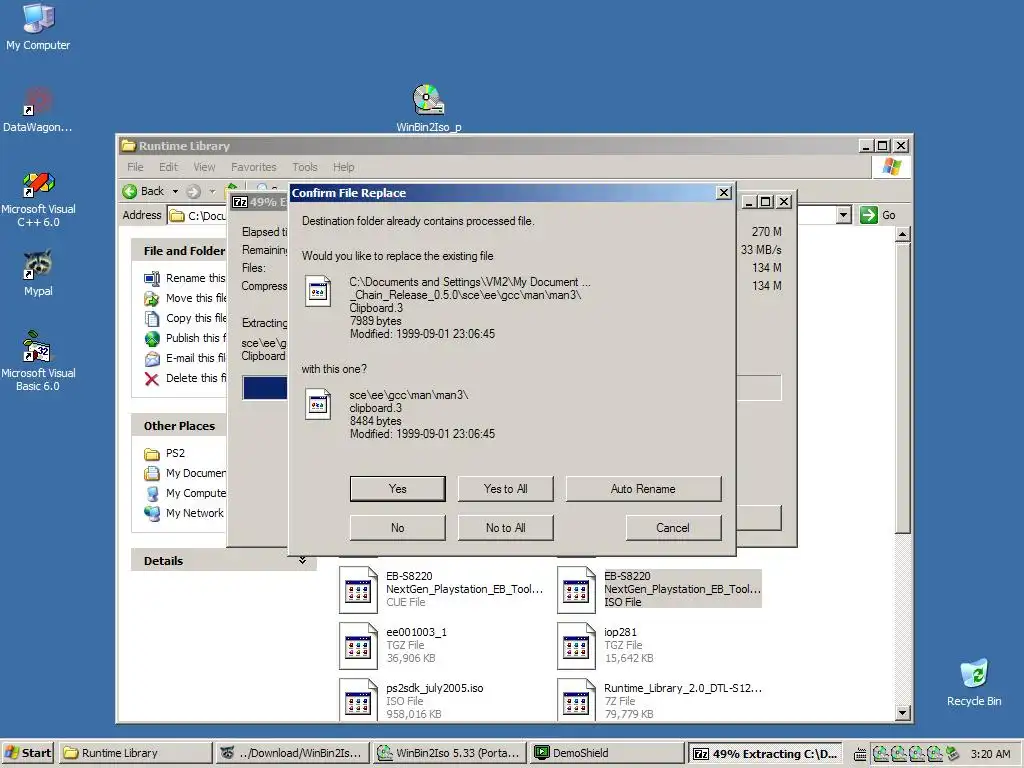Switch to 49% Extracting taskbar button
The height and width of the screenshot is (768, 1024).
[764, 753]
